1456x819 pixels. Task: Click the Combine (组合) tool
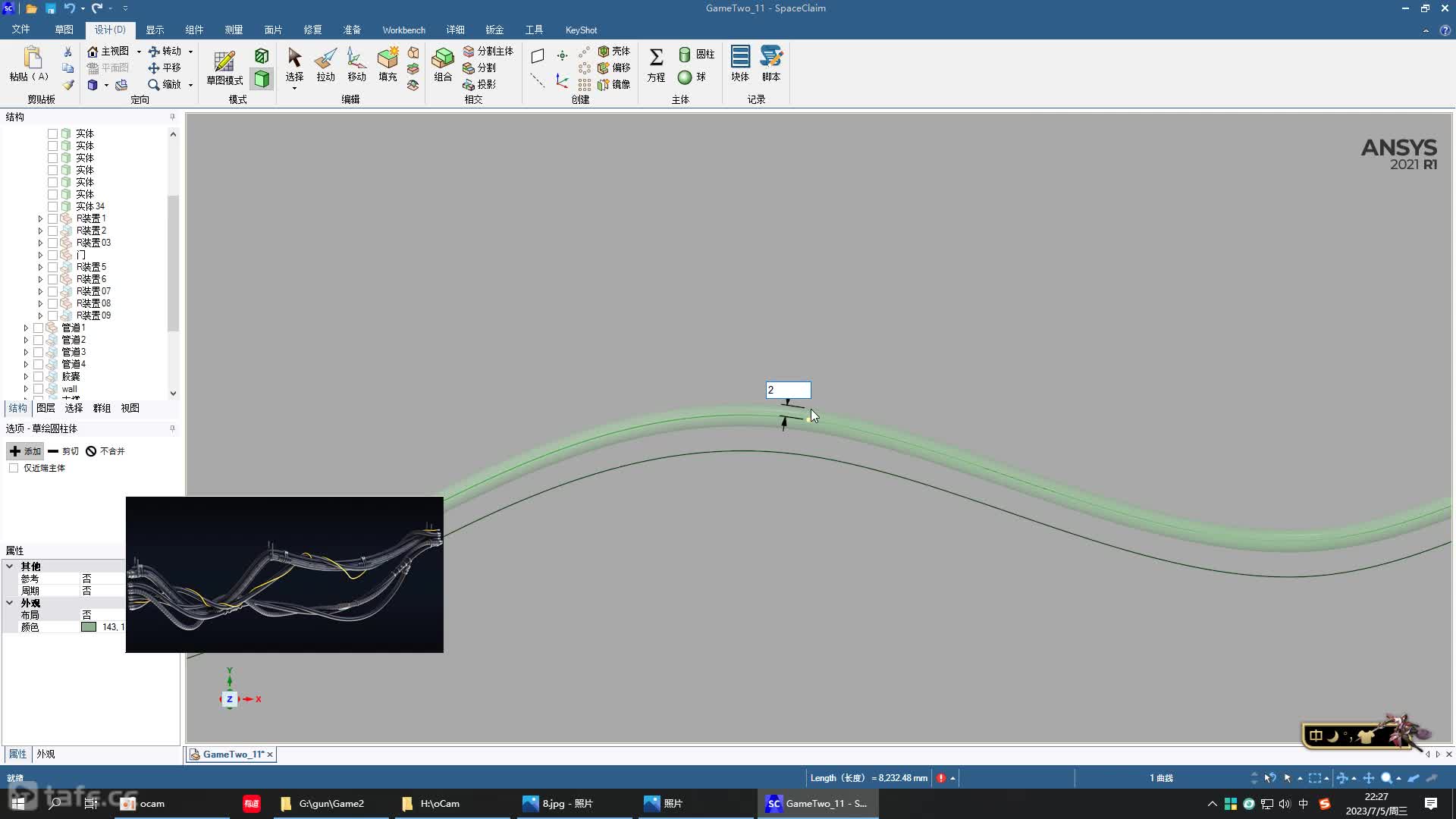tap(443, 64)
